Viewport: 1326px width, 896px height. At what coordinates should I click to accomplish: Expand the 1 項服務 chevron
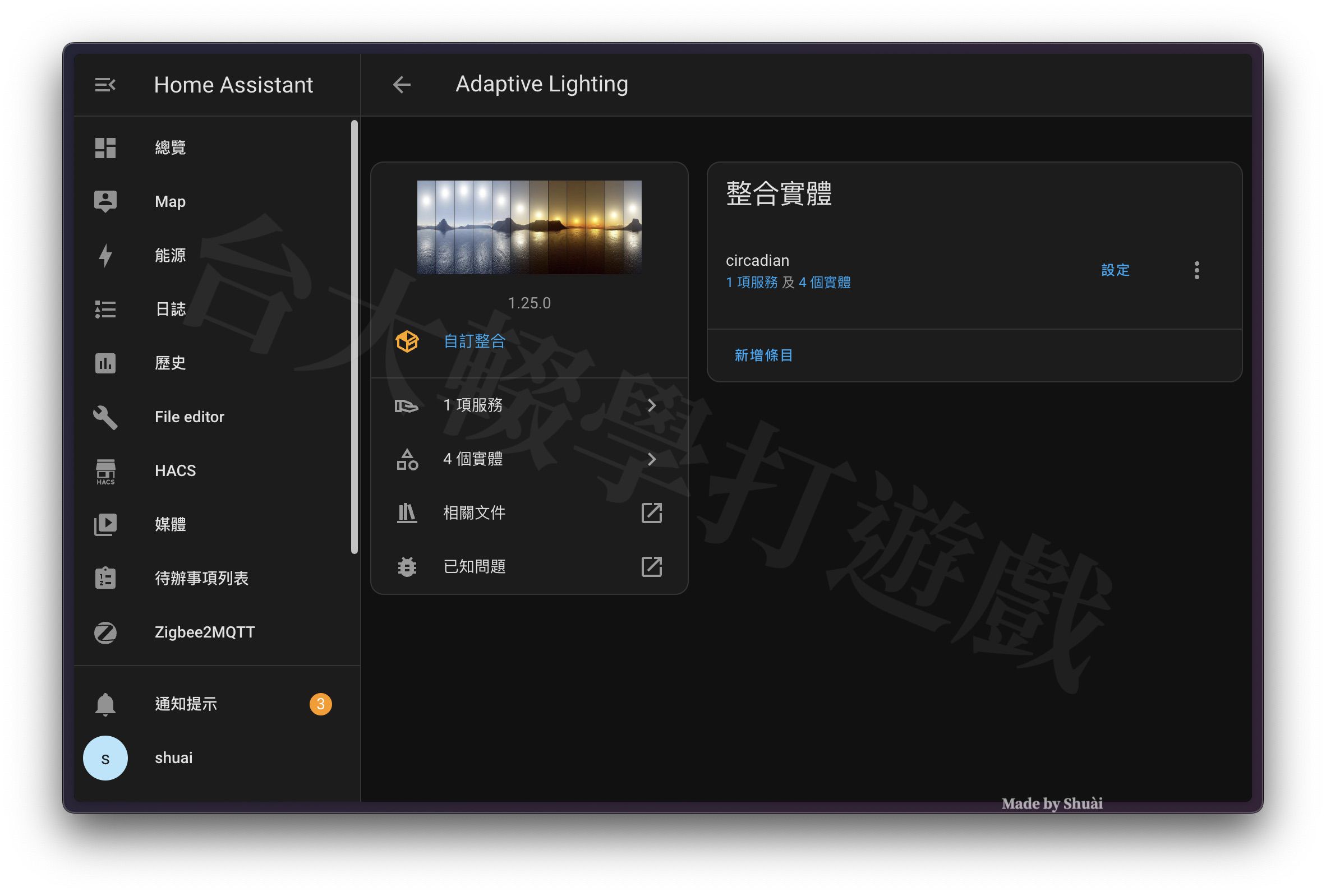(x=652, y=405)
